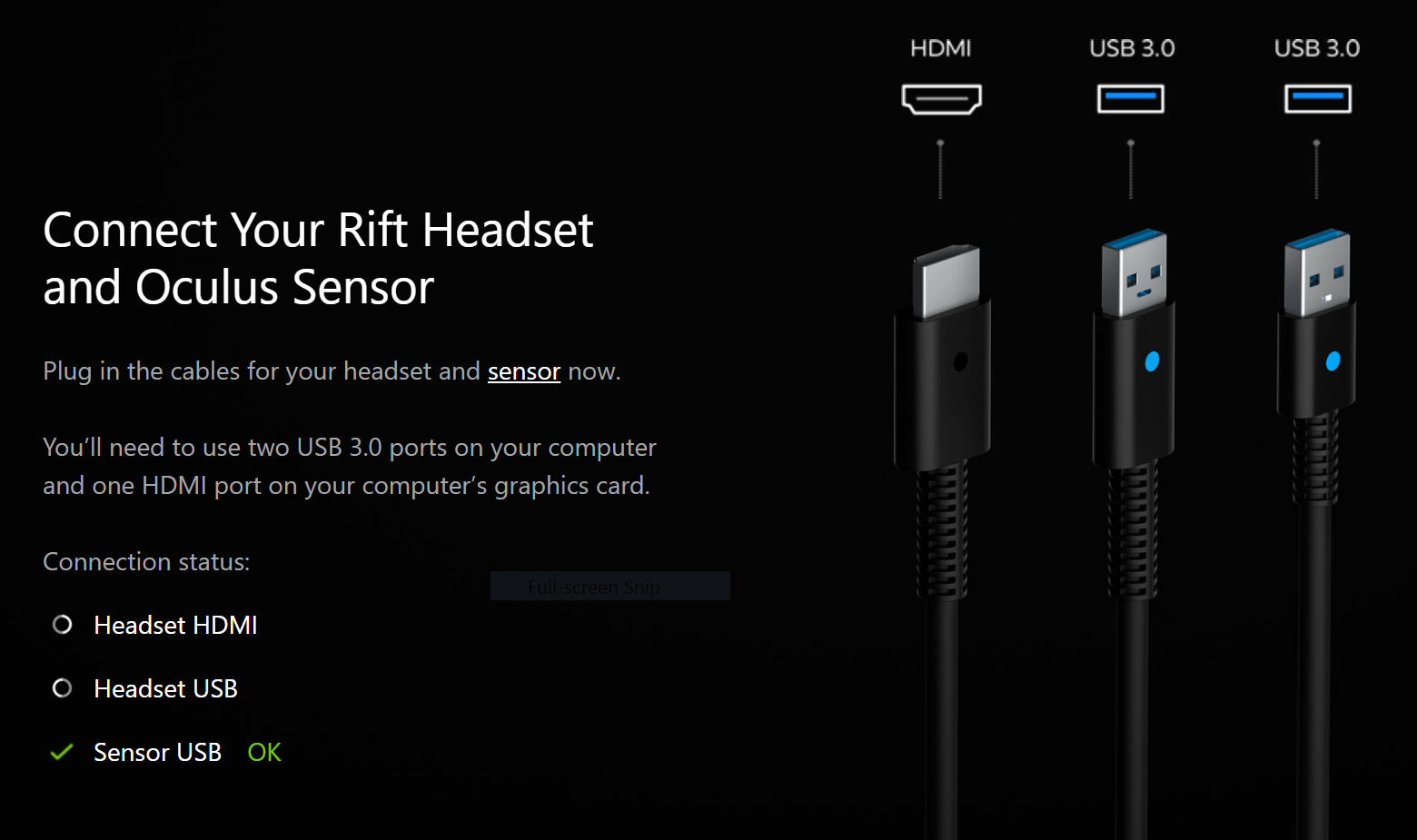Click the Headset HDMI status label

pyautogui.click(x=175, y=625)
